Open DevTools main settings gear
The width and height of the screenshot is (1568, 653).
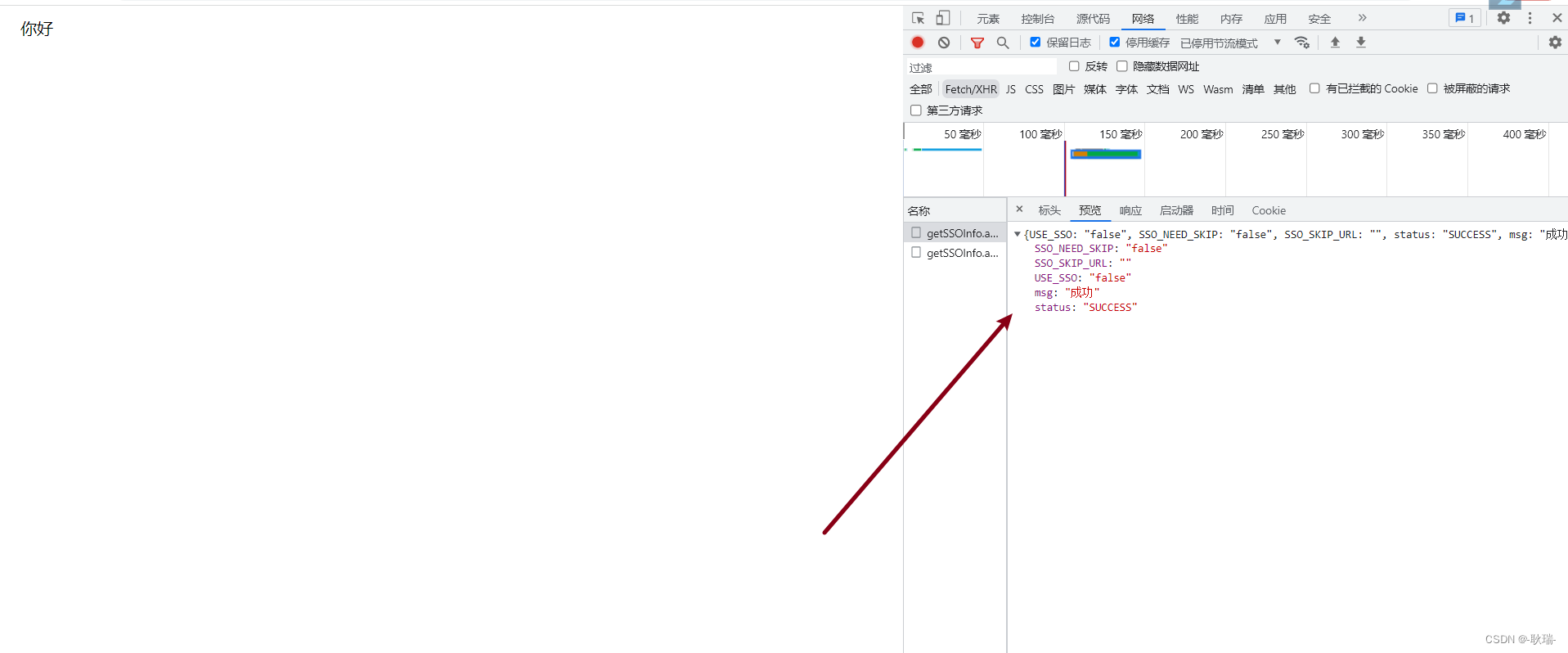(x=1503, y=18)
